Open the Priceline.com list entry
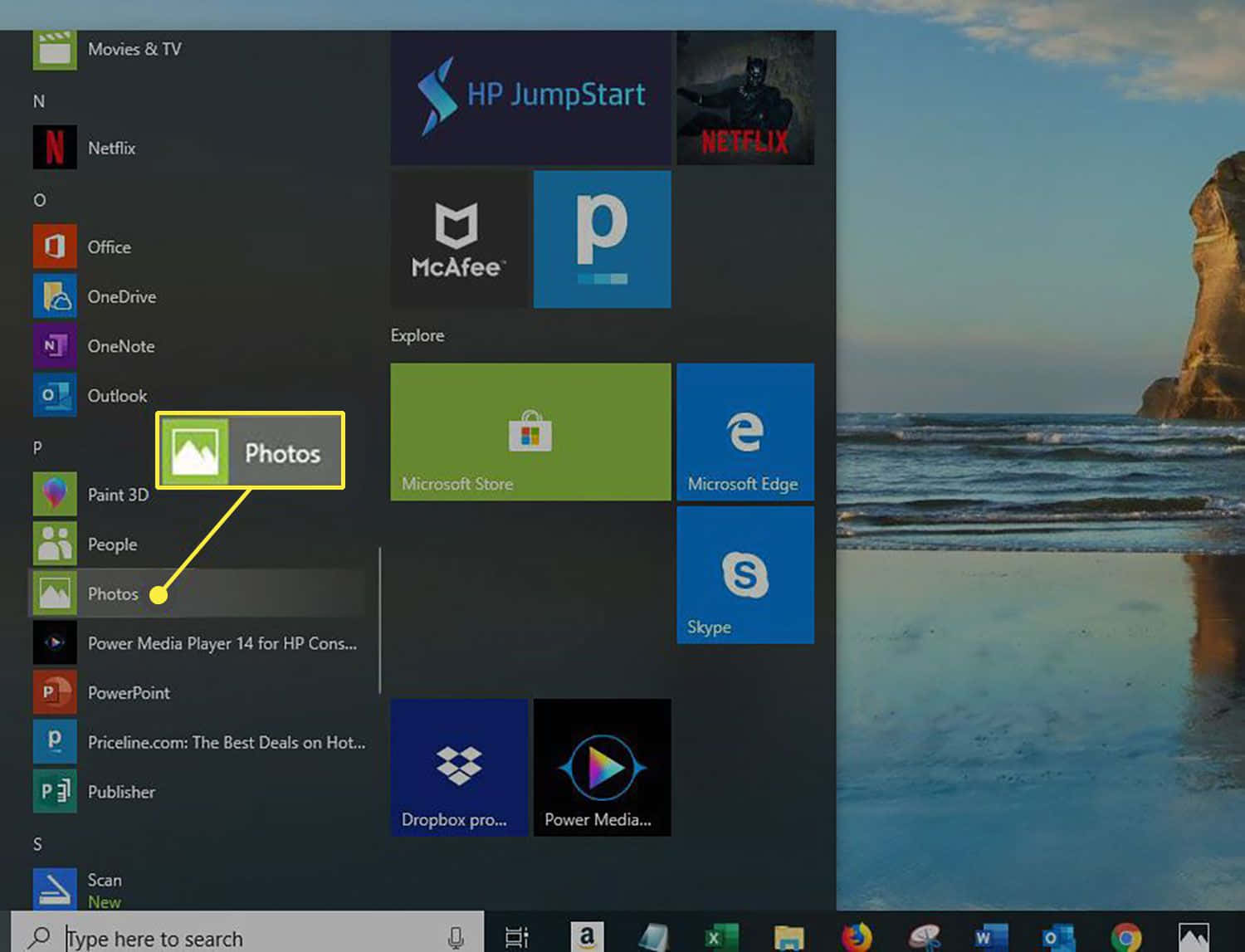 point(198,742)
